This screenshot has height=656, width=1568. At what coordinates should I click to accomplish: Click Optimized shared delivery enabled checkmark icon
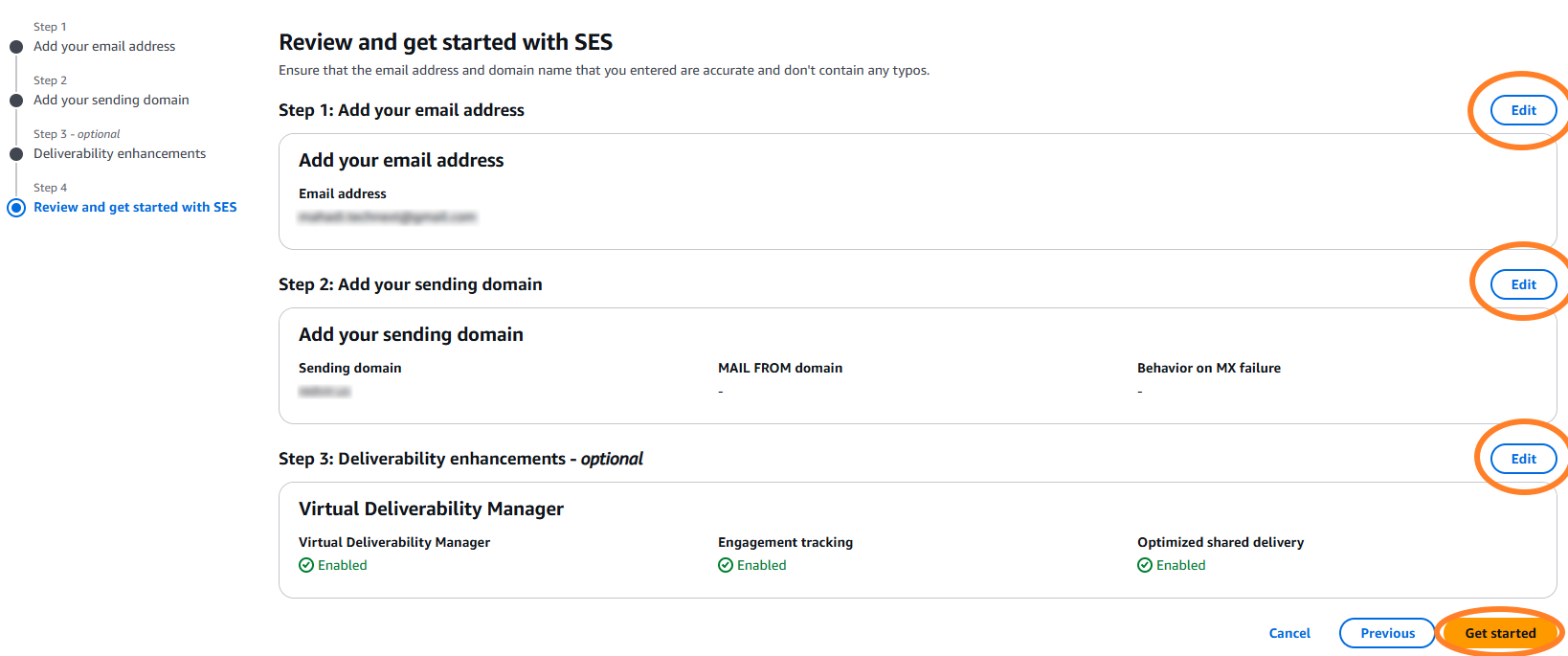click(1145, 565)
